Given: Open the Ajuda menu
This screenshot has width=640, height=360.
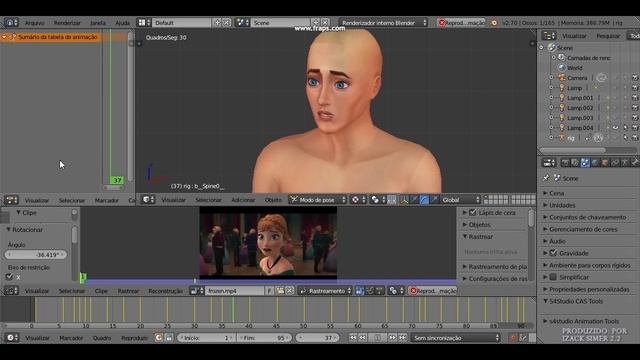Looking at the screenshot, I should coord(122,23).
